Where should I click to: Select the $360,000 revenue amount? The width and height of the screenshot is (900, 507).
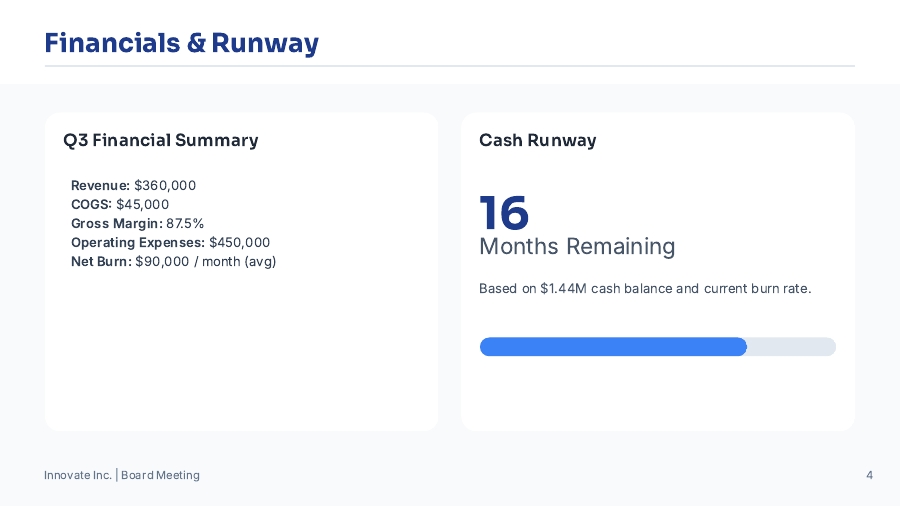click(165, 185)
